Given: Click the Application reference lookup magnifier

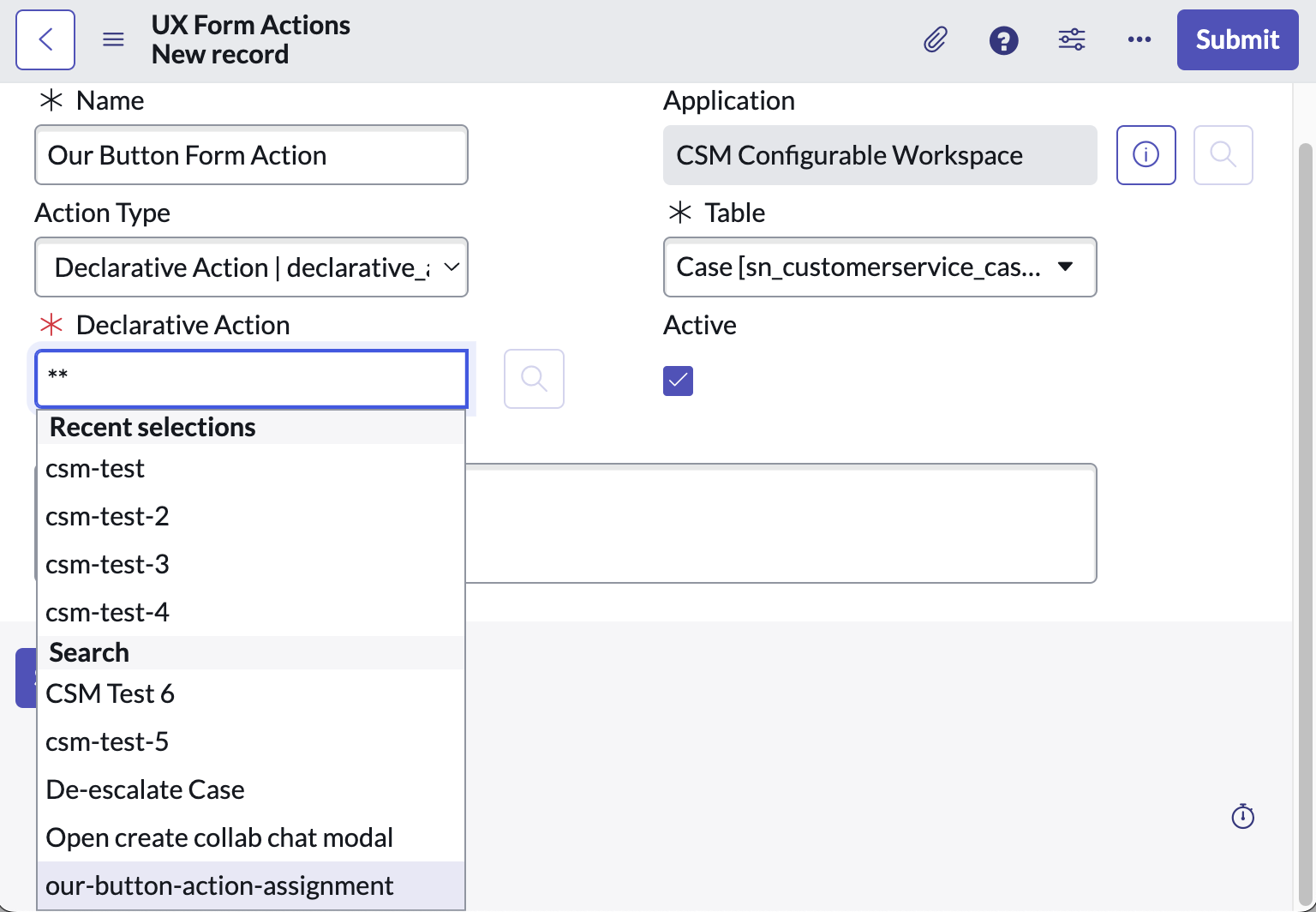Looking at the screenshot, I should [x=1223, y=155].
